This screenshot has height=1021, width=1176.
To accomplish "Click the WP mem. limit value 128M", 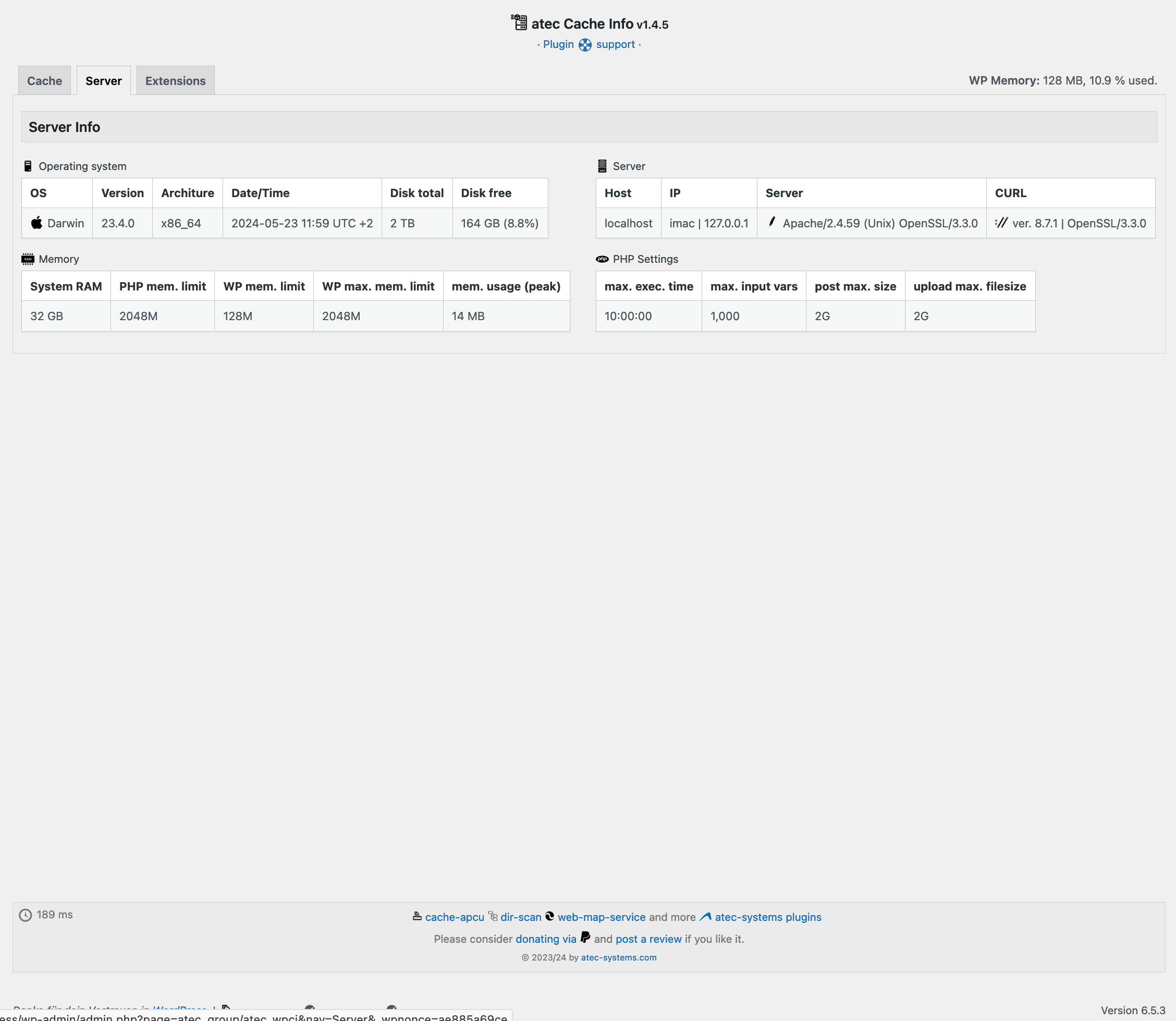I will coord(238,316).
